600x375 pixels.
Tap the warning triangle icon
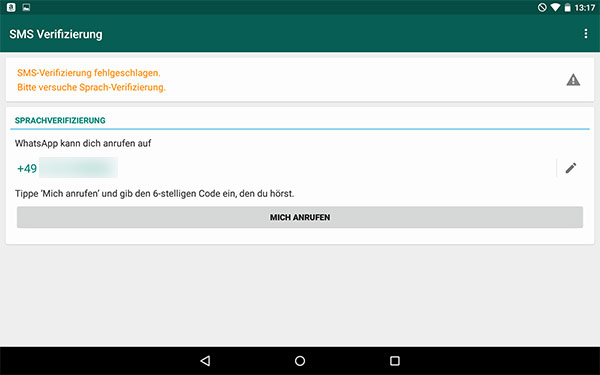coord(573,80)
